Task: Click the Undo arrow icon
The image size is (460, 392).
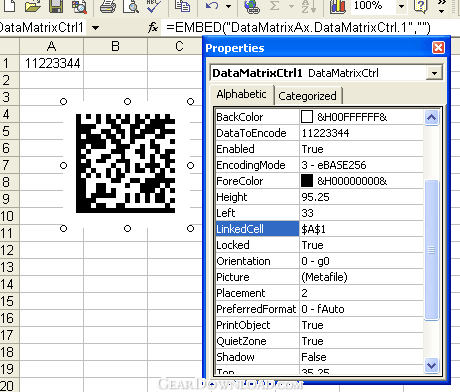Action: (212, 6)
